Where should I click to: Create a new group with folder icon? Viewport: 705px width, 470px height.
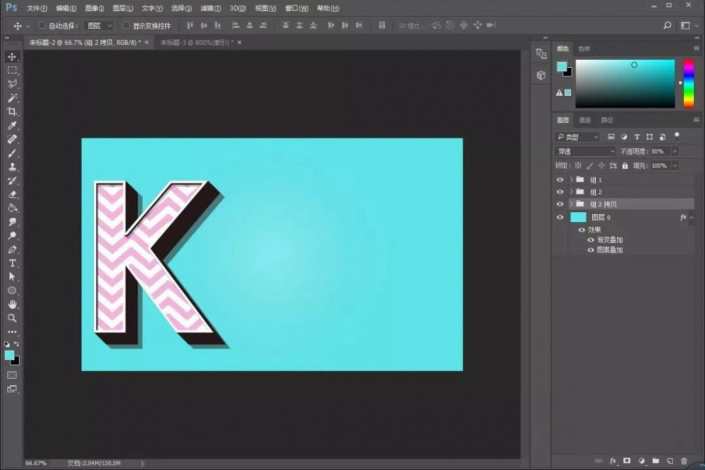(x=656, y=461)
